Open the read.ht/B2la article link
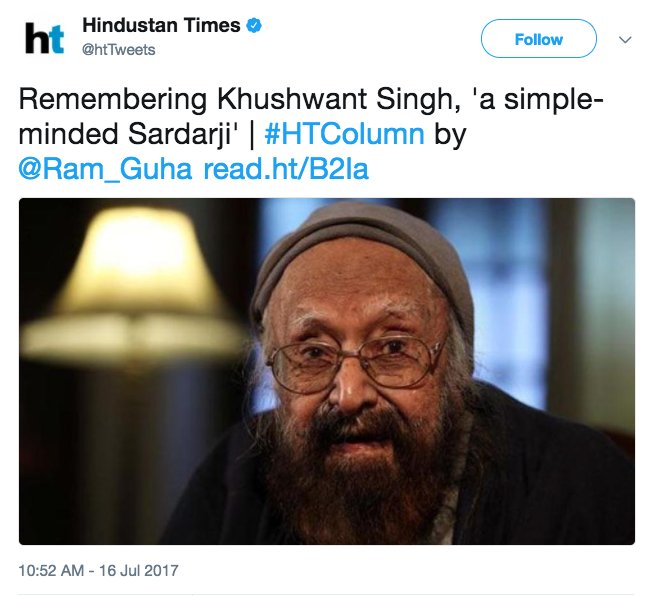The width and height of the screenshot is (658, 596). 286,169
